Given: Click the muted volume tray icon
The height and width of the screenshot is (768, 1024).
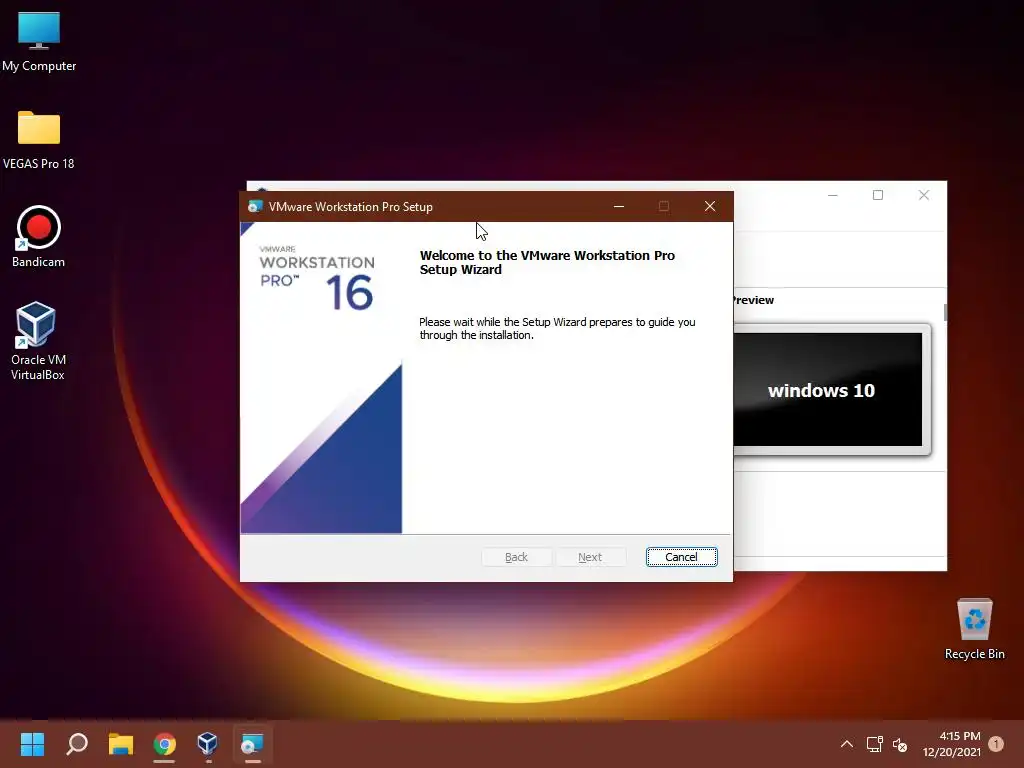Looking at the screenshot, I should pyautogui.click(x=900, y=744).
